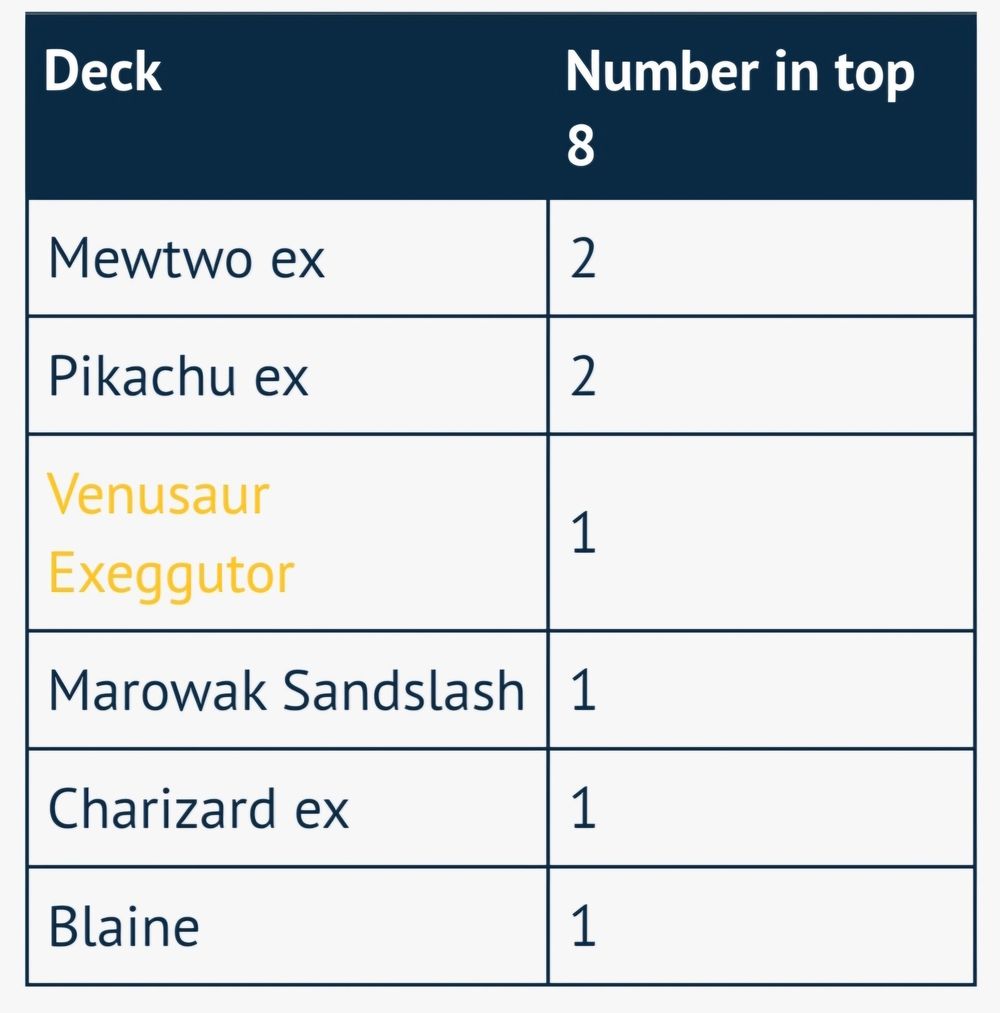
Task: Click the "Blaine" deck name
Action: pyautogui.click(x=124, y=926)
